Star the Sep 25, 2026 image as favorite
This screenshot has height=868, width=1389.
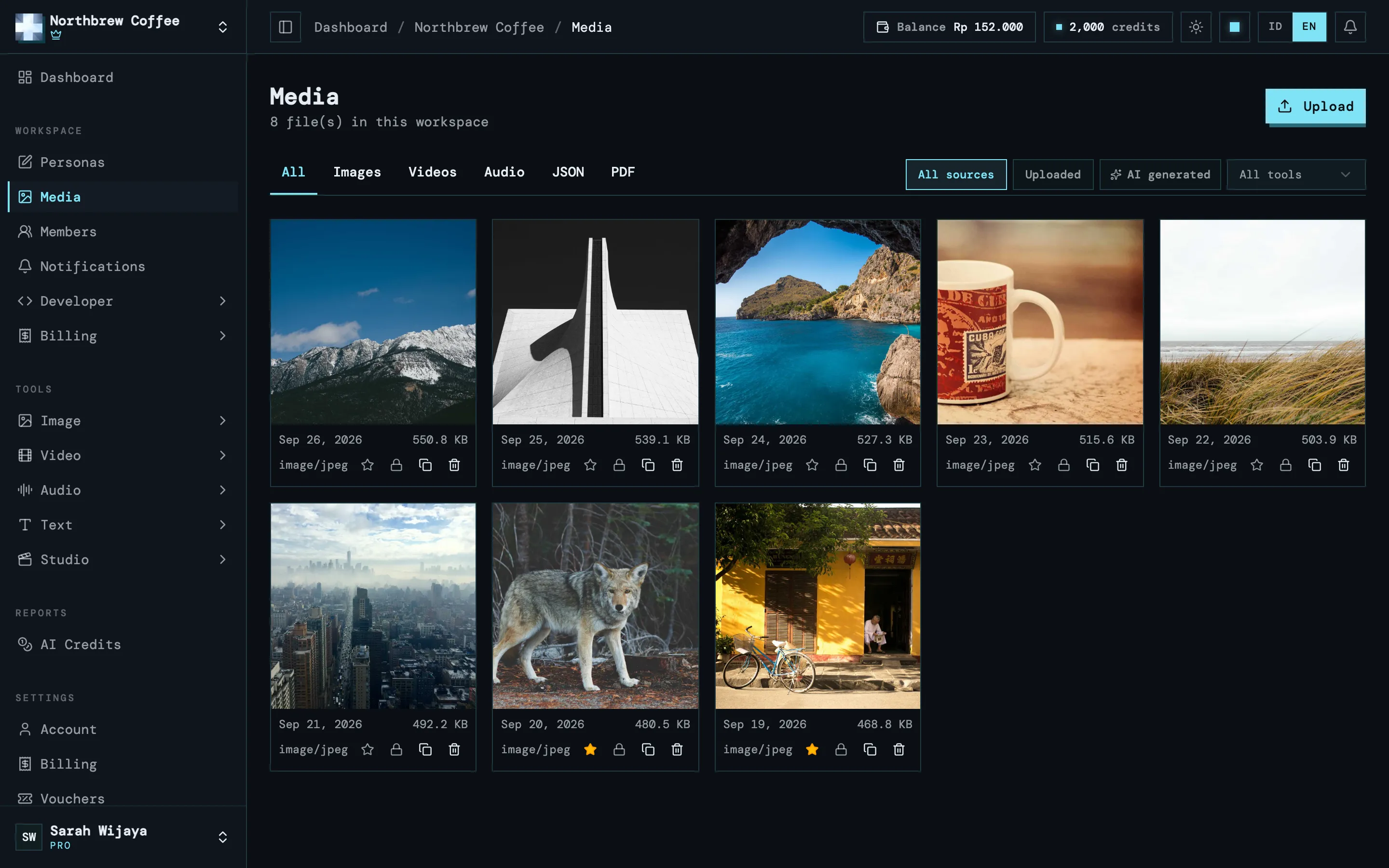pyautogui.click(x=590, y=465)
